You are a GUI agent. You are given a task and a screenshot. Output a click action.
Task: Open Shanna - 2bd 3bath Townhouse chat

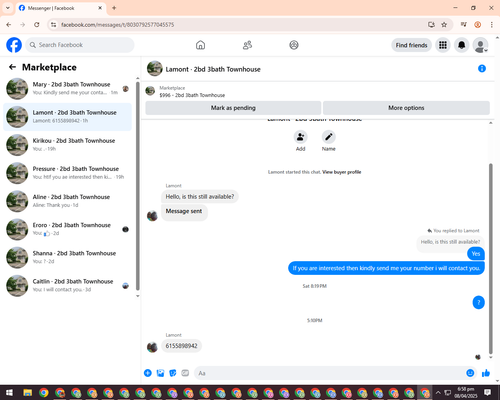pos(67,257)
